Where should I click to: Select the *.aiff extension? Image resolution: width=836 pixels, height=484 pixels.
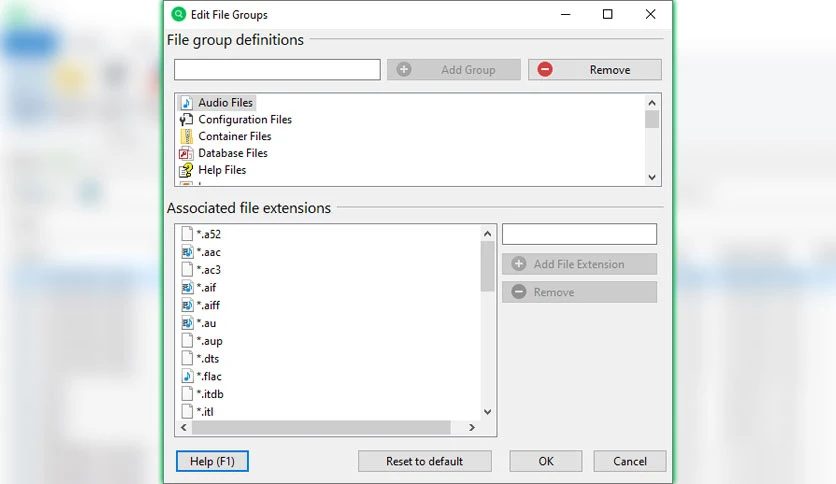coord(208,305)
